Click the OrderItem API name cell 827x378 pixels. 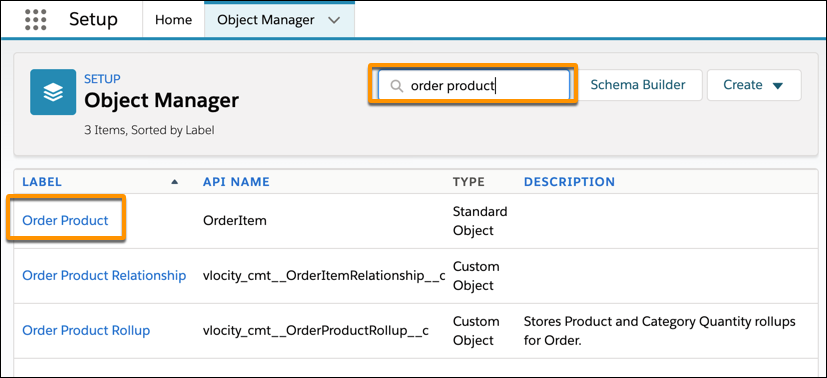tap(235, 220)
